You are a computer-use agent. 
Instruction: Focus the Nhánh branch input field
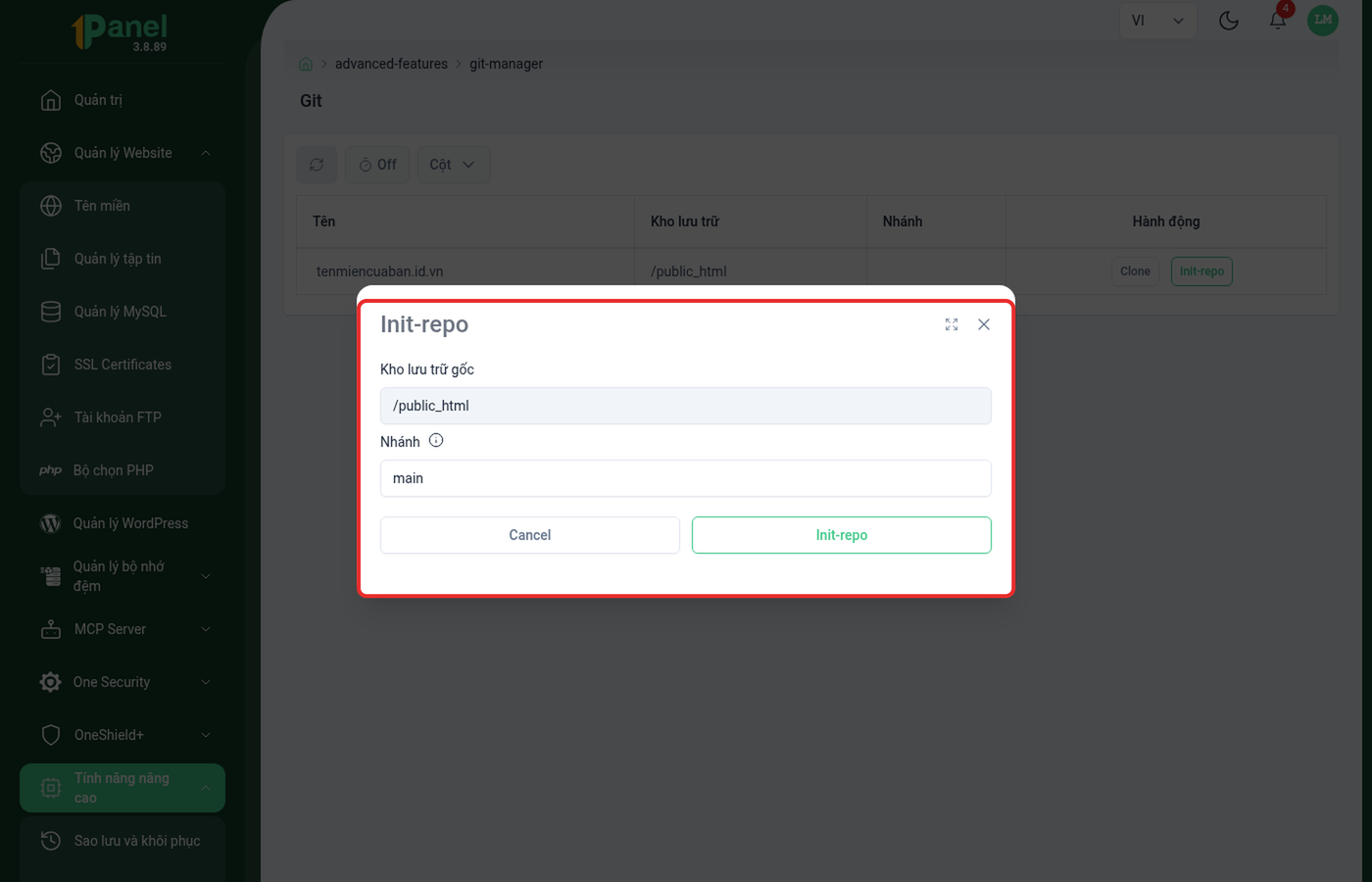pyautogui.click(x=686, y=478)
